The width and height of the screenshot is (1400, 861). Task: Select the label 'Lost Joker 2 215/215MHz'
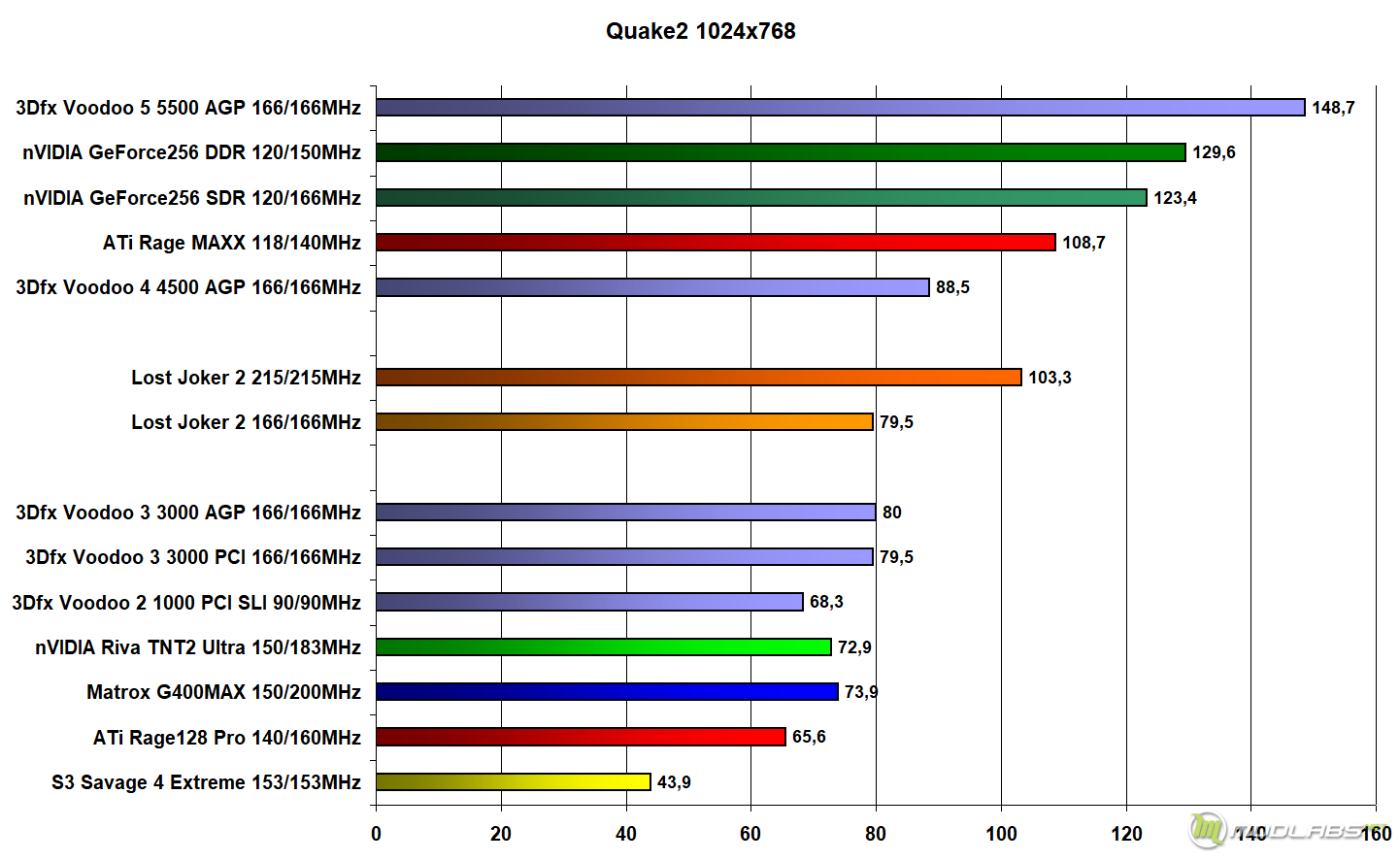[x=247, y=378]
